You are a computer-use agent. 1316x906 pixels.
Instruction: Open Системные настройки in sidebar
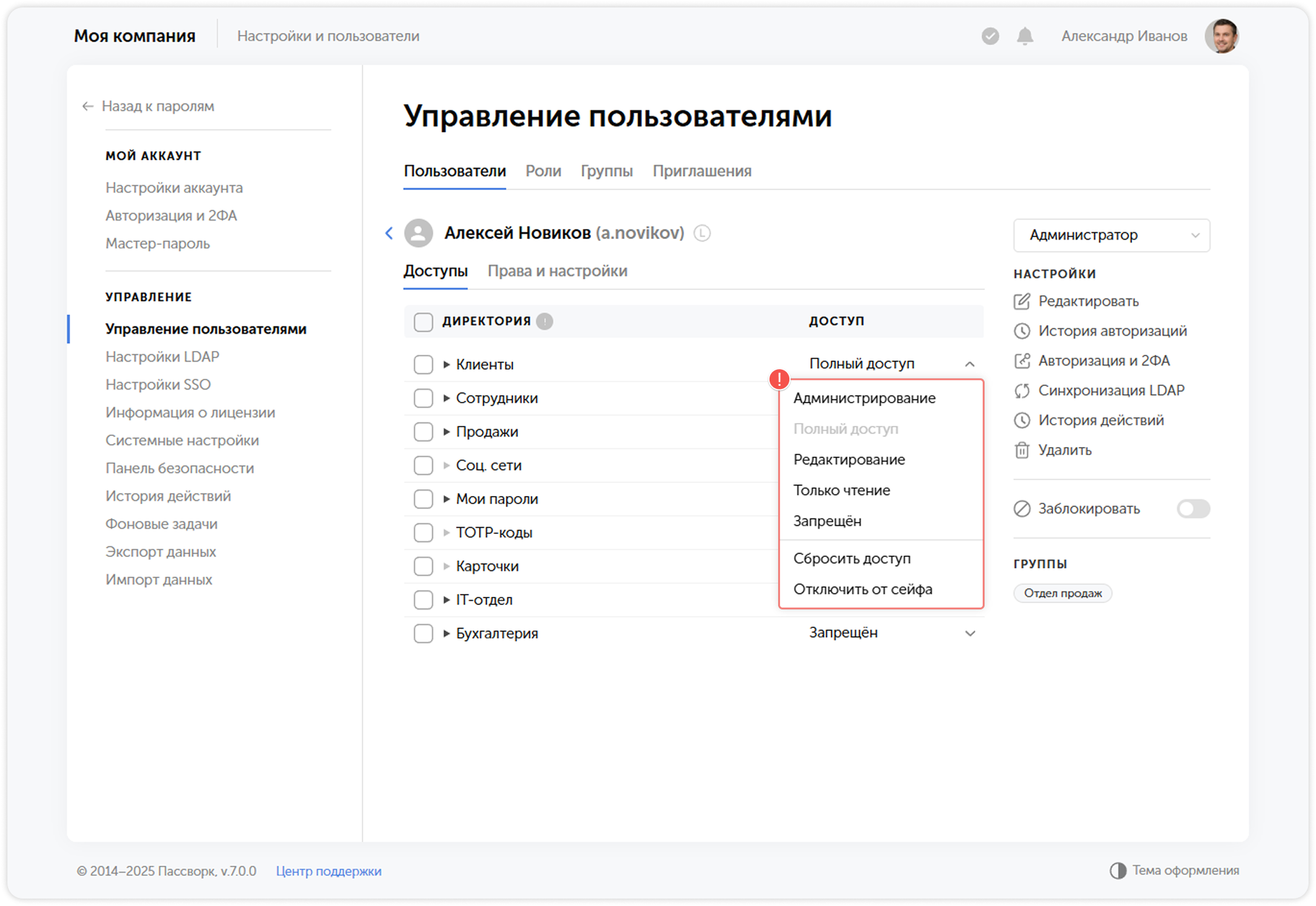[182, 440]
